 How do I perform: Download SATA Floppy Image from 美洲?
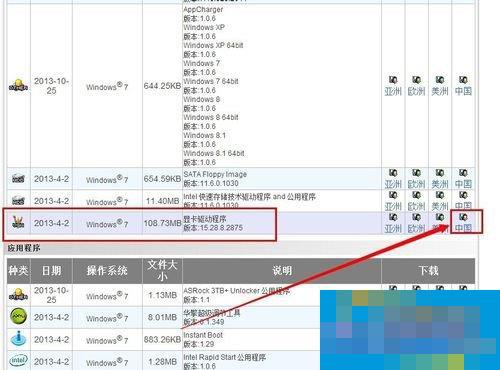[x=440, y=179]
